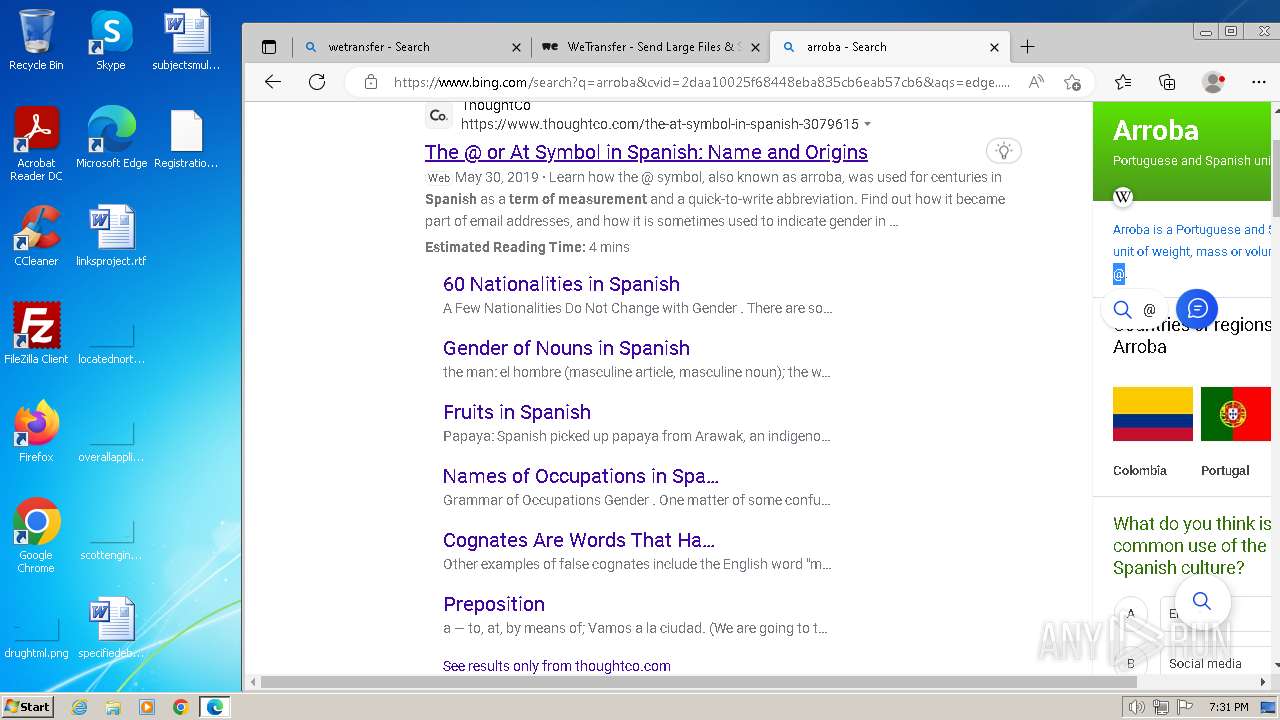
Task: Open Cognates Are Words That Ha… link
Action: (579, 540)
